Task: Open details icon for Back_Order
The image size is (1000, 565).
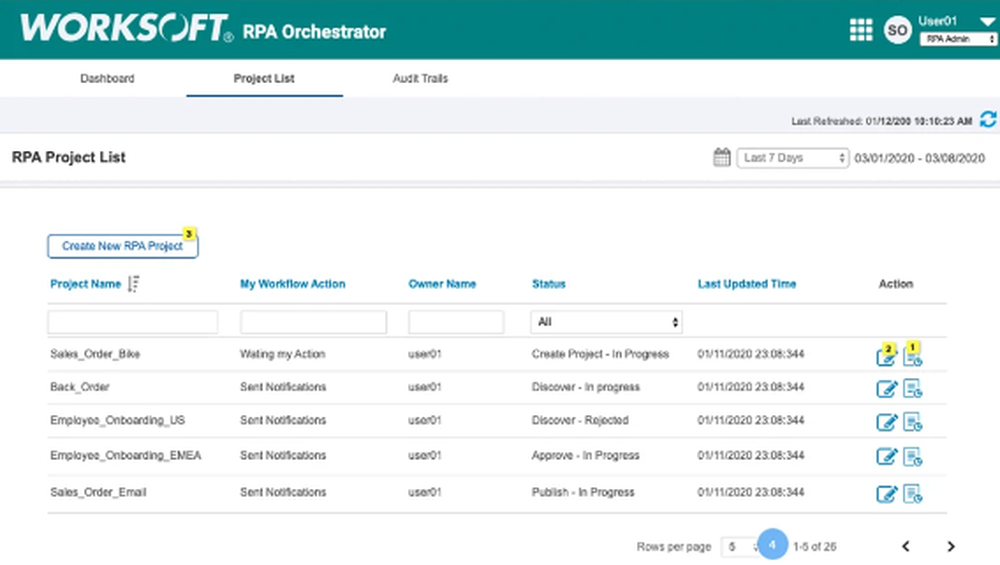Action: click(x=913, y=388)
